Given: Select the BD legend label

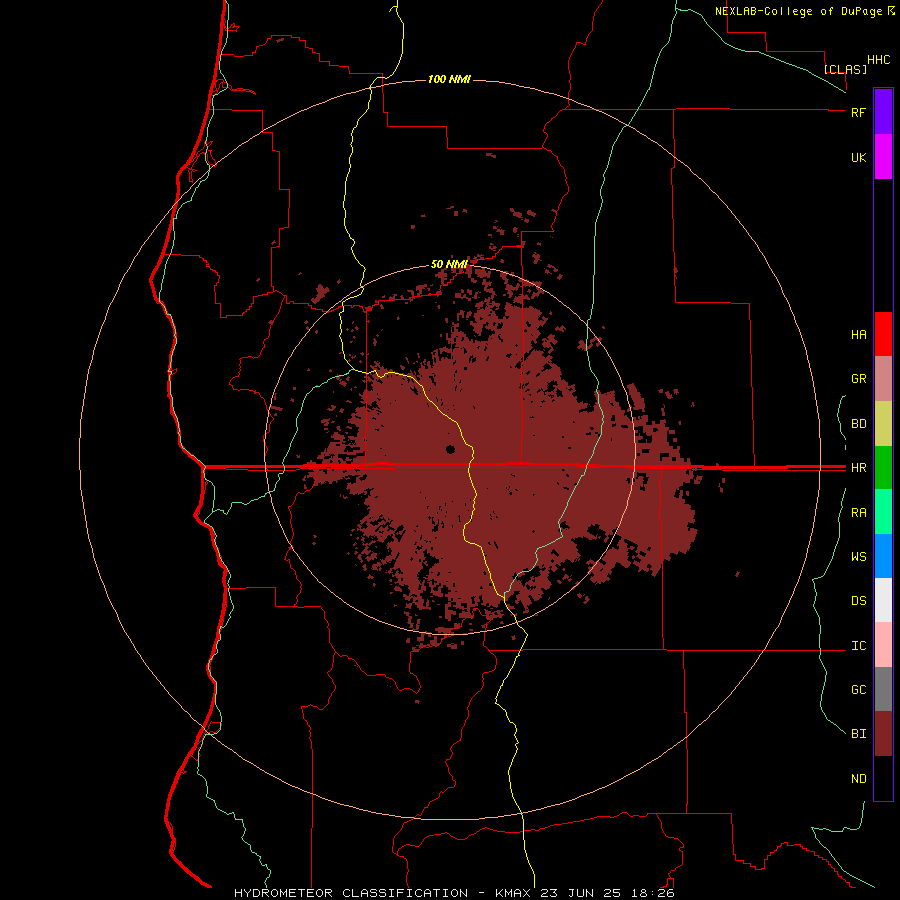Looking at the screenshot, I should pyautogui.click(x=858, y=424).
